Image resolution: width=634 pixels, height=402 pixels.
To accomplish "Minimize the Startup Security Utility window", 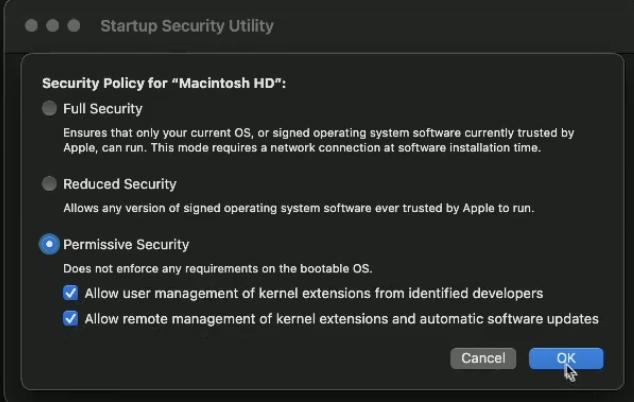I will [53, 25].
